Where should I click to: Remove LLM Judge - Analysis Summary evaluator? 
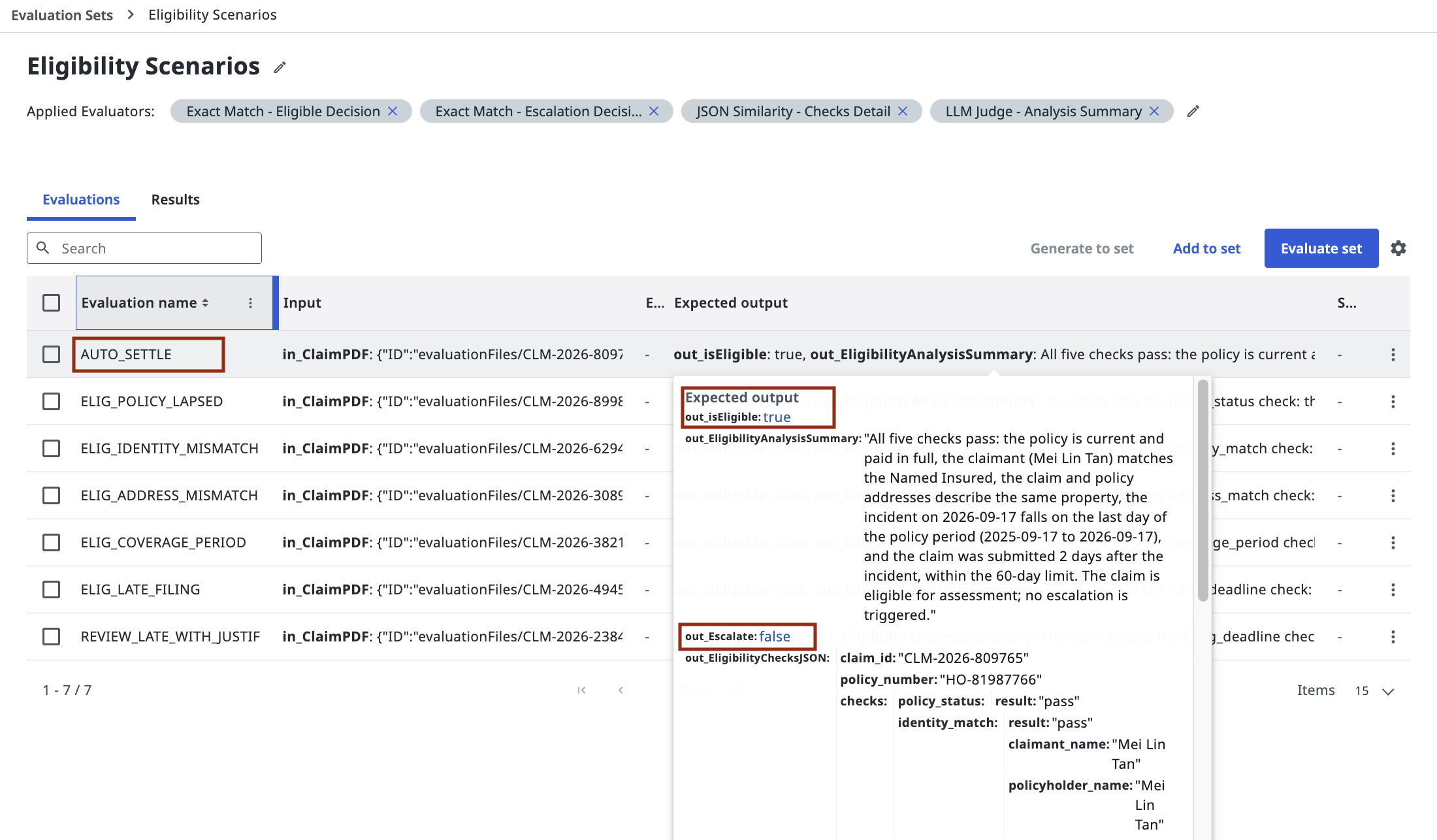1154,111
